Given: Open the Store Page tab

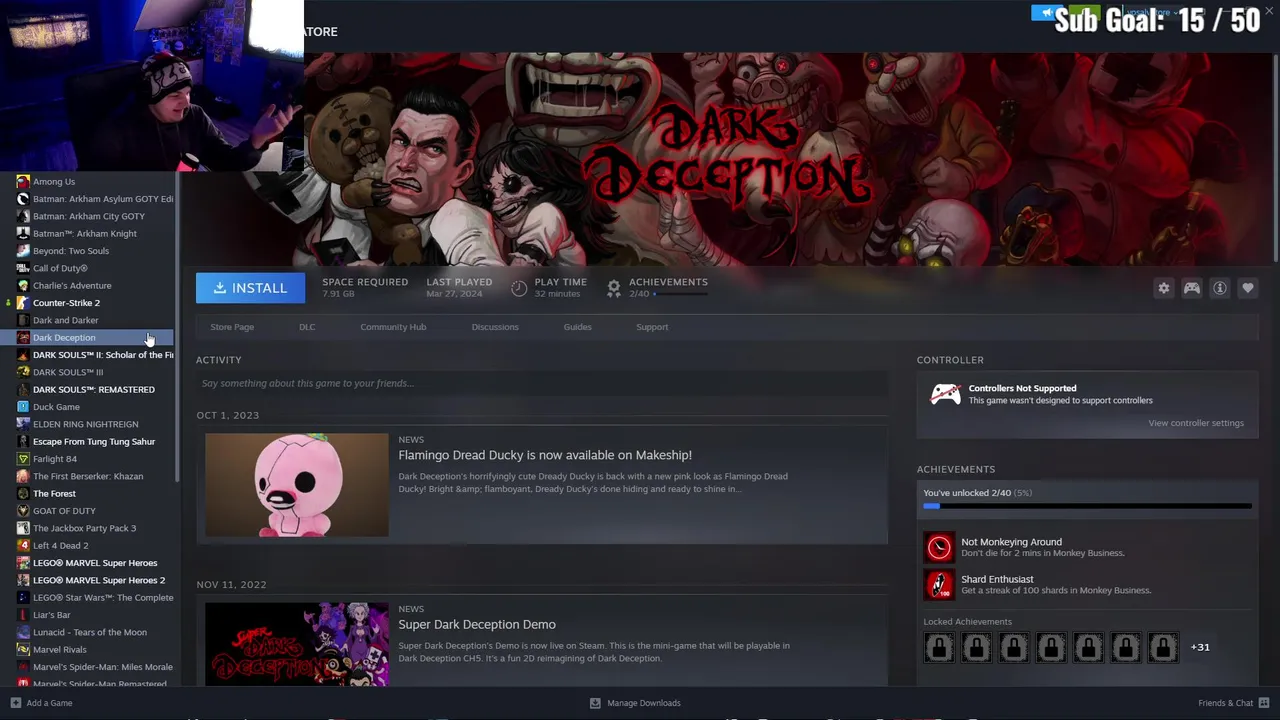Looking at the screenshot, I should click(232, 327).
